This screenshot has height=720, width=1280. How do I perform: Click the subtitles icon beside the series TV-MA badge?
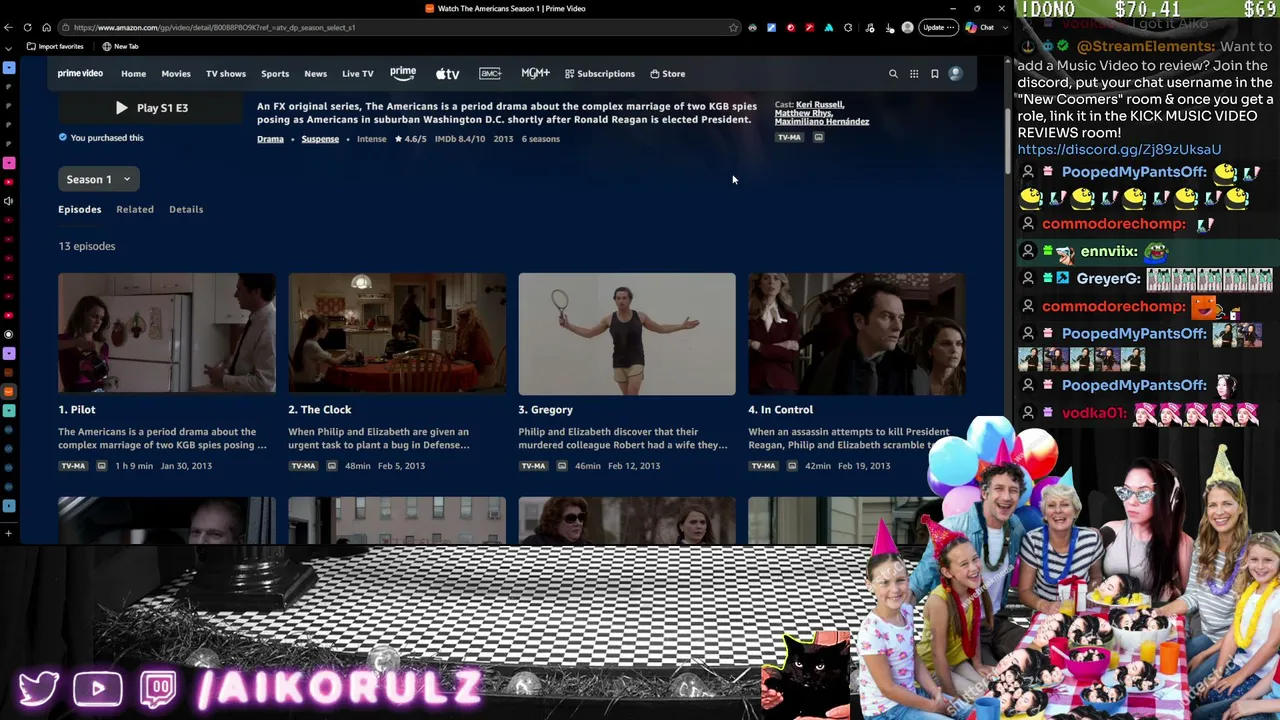pos(818,137)
